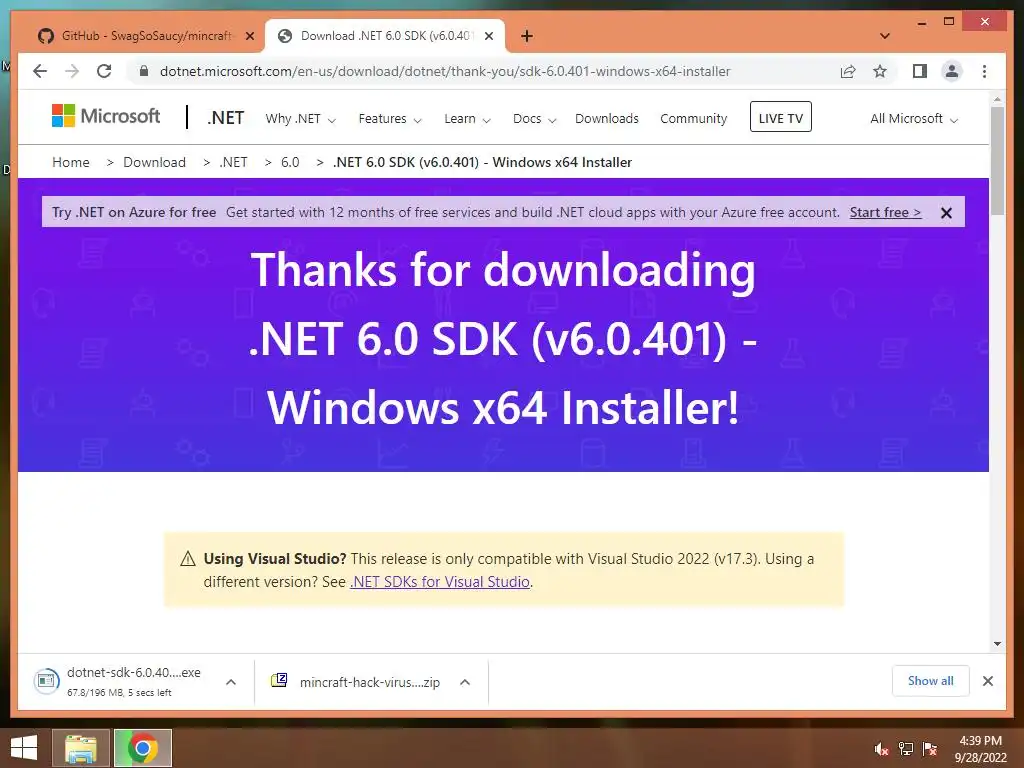
Task: Open Chrome side panel icon
Action: [x=920, y=71]
